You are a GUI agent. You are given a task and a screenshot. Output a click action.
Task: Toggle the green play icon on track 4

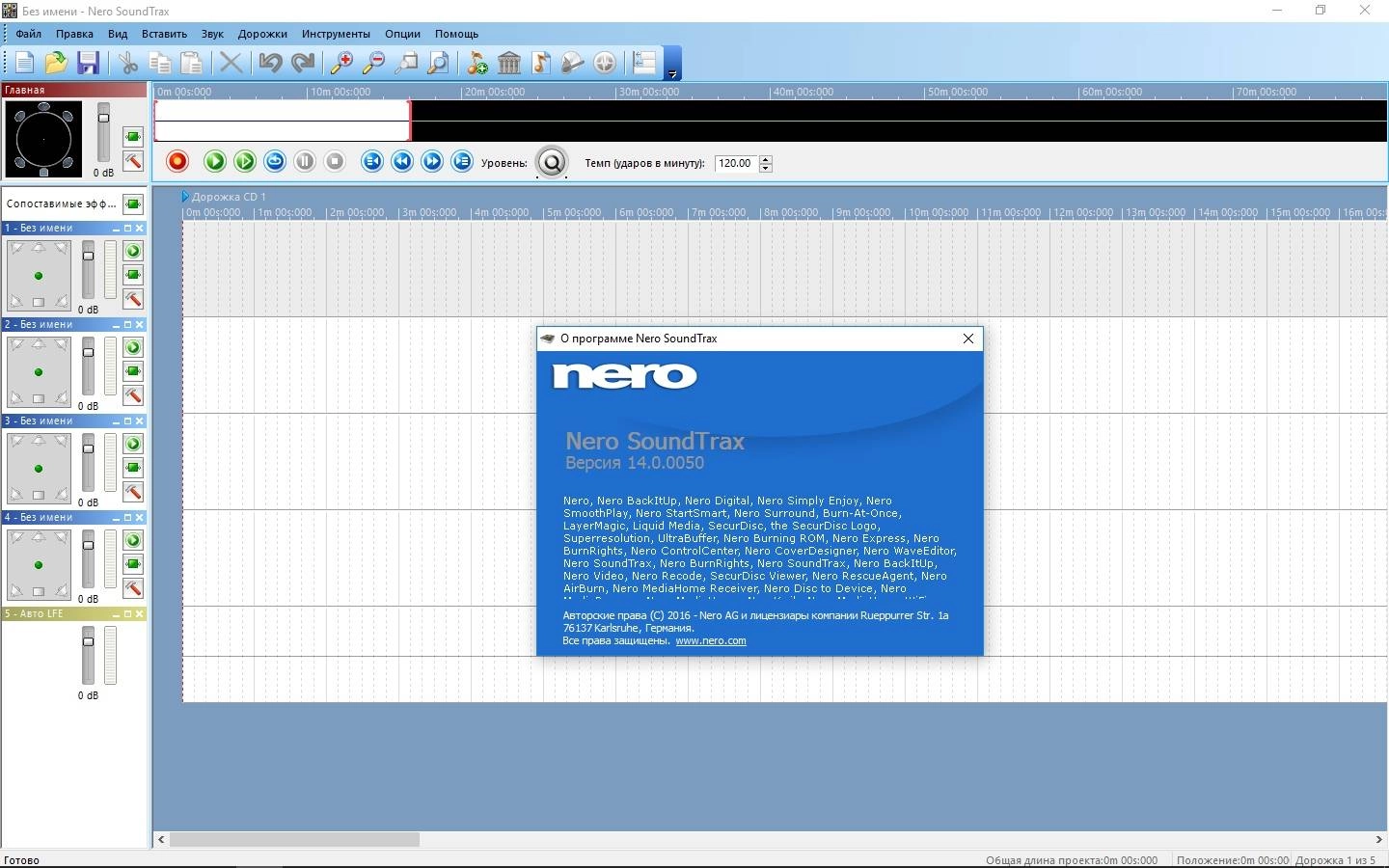133,540
